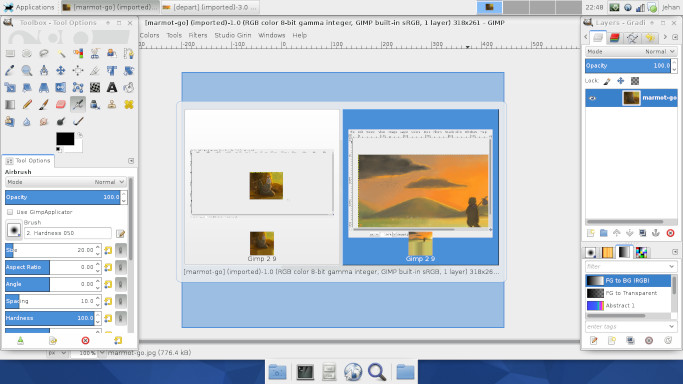Select the Ellipse Select tool
This screenshot has width=683, height=384.
tap(27, 54)
